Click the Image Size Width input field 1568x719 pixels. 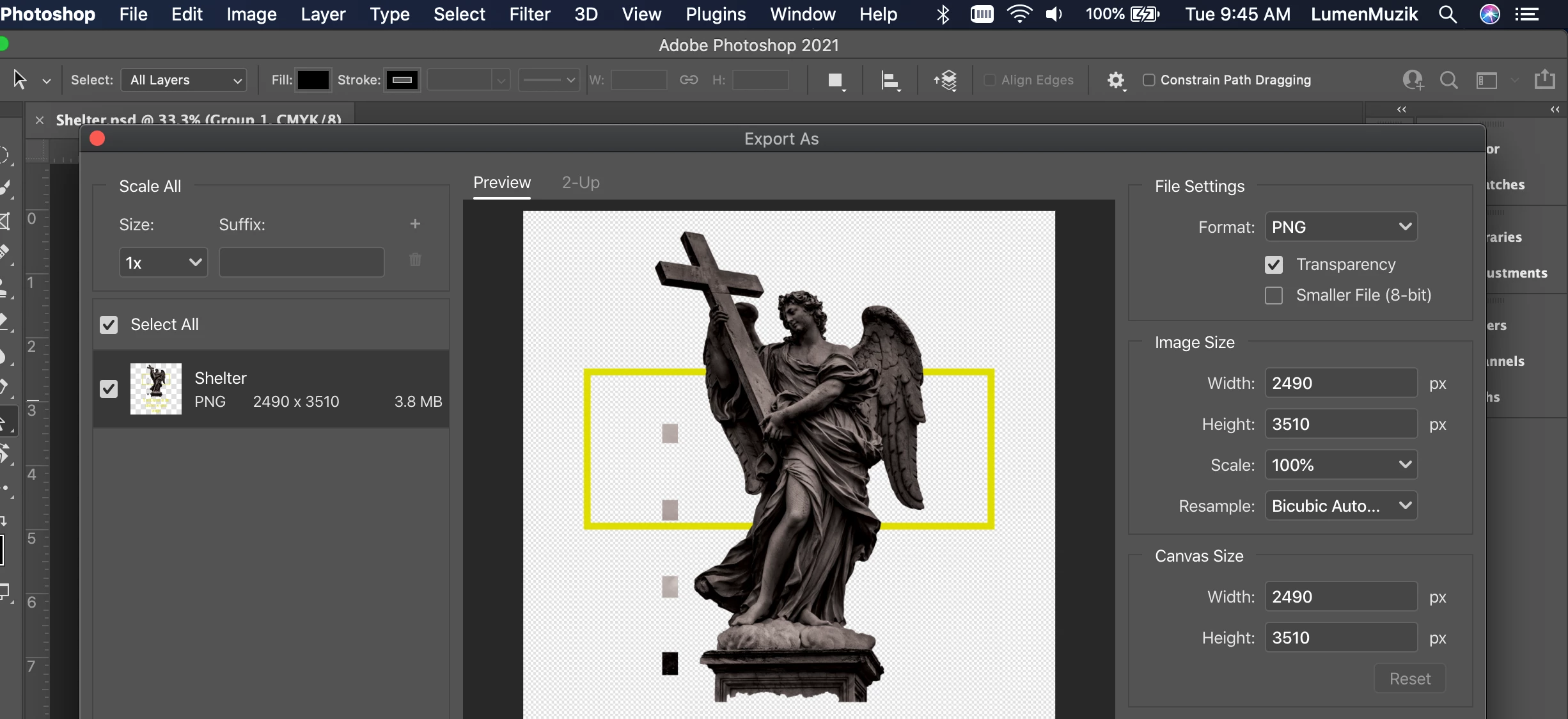1340,383
